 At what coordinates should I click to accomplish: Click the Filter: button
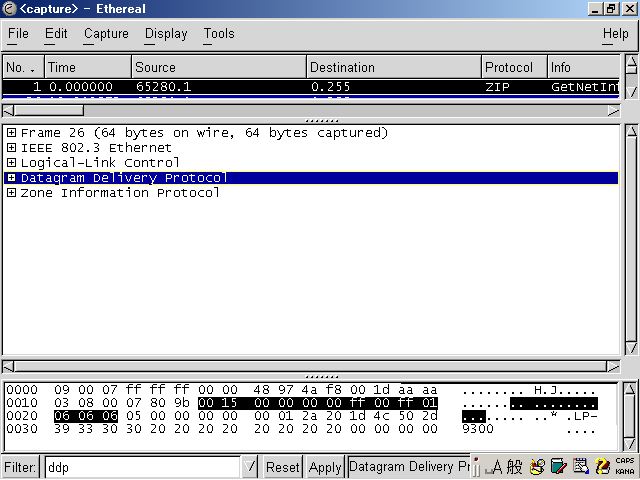[x=20, y=467]
